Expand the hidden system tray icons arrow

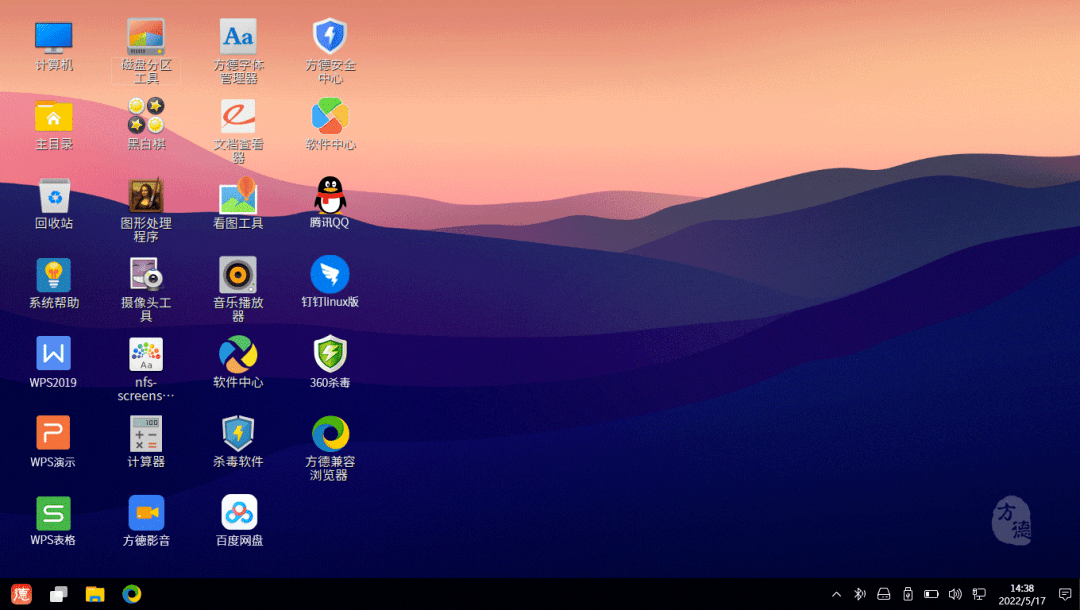tap(836, 594)
